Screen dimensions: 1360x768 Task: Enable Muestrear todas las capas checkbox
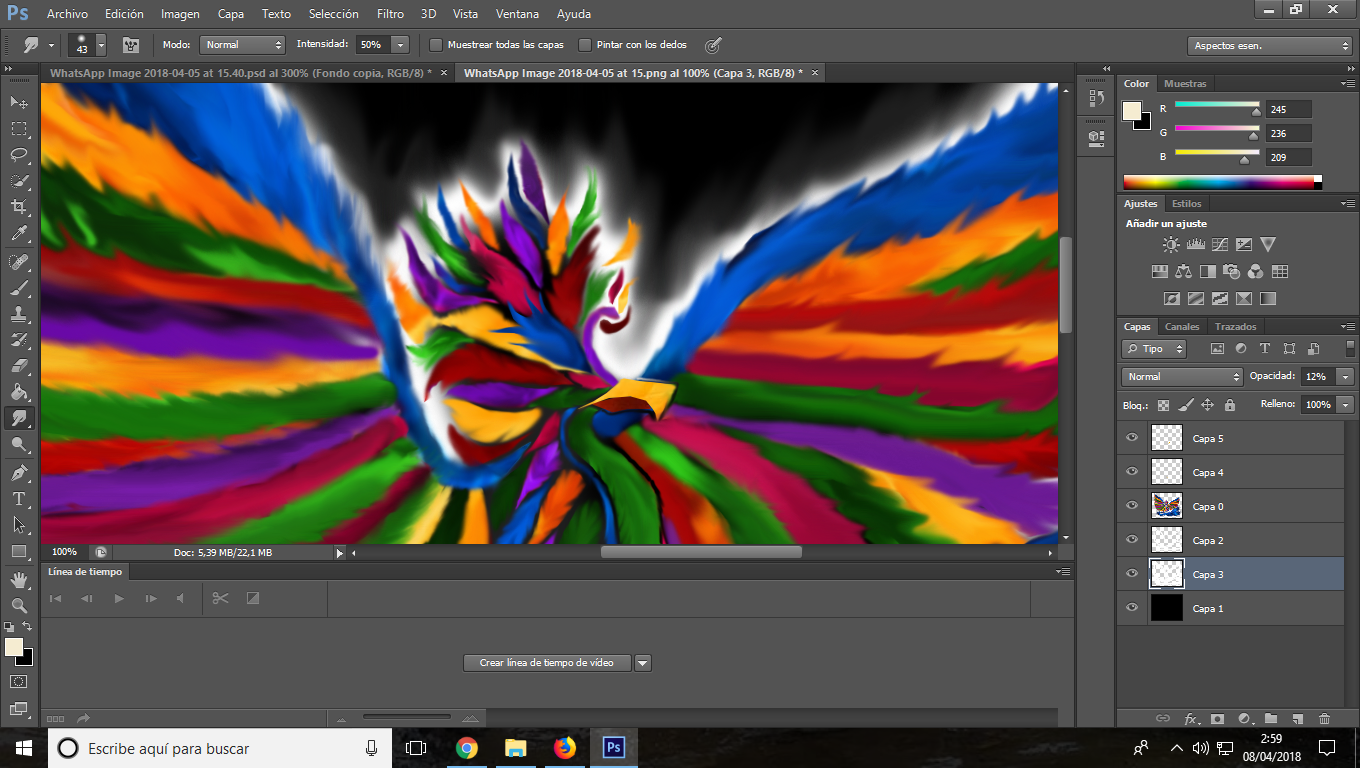pos(436,45)
